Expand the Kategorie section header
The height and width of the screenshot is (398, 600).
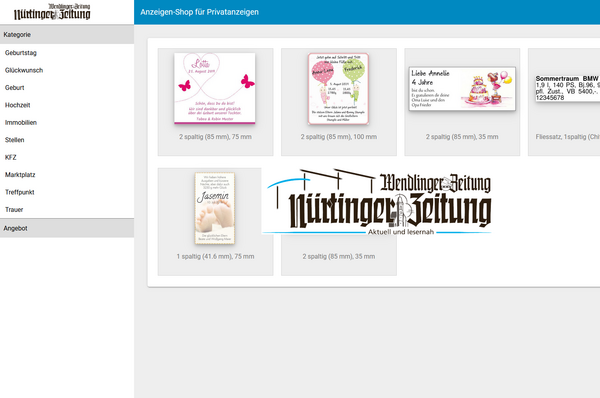click(67, 34)
